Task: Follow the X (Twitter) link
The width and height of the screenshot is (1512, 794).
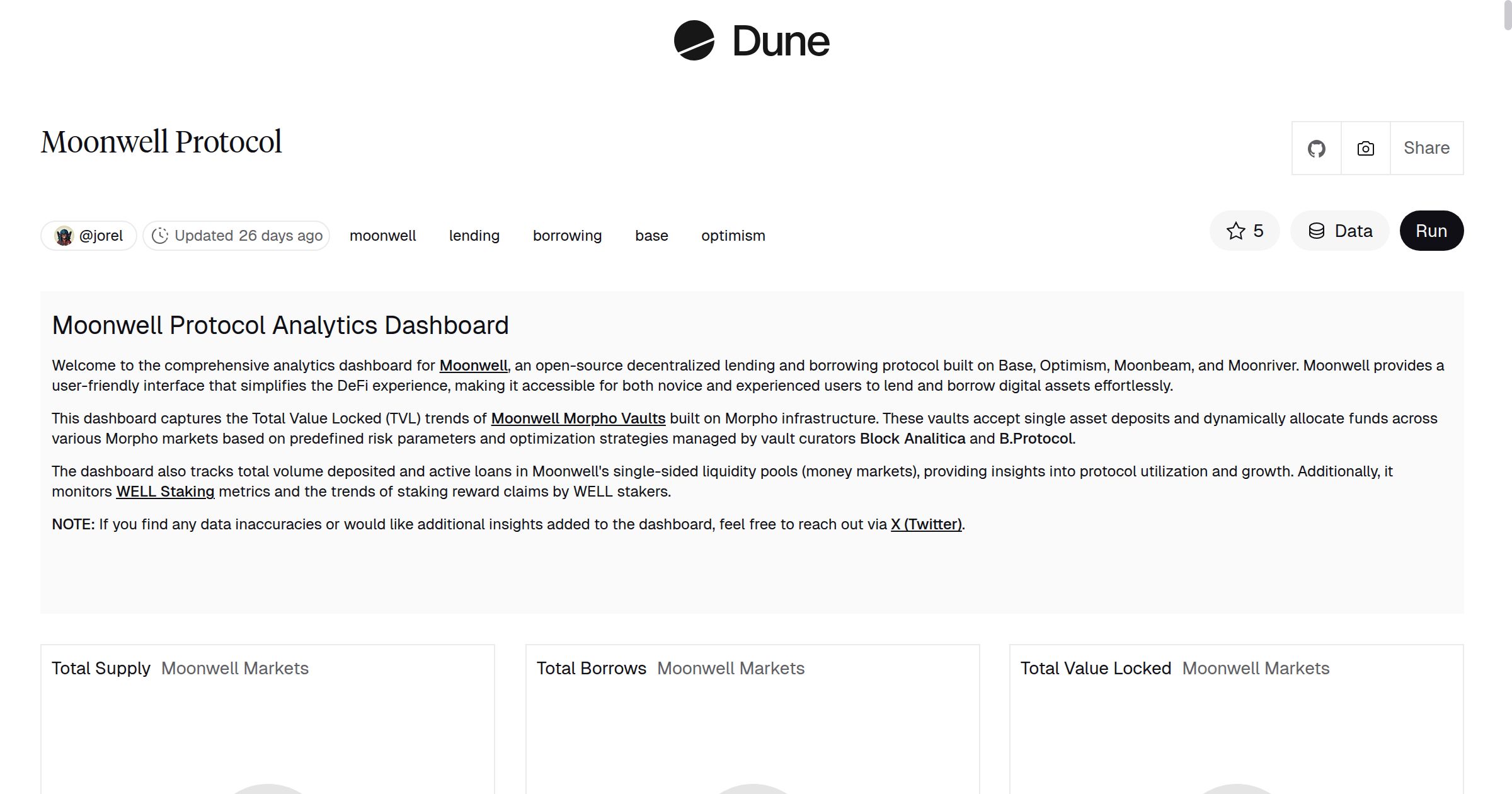Action: [x=925, y=524]
